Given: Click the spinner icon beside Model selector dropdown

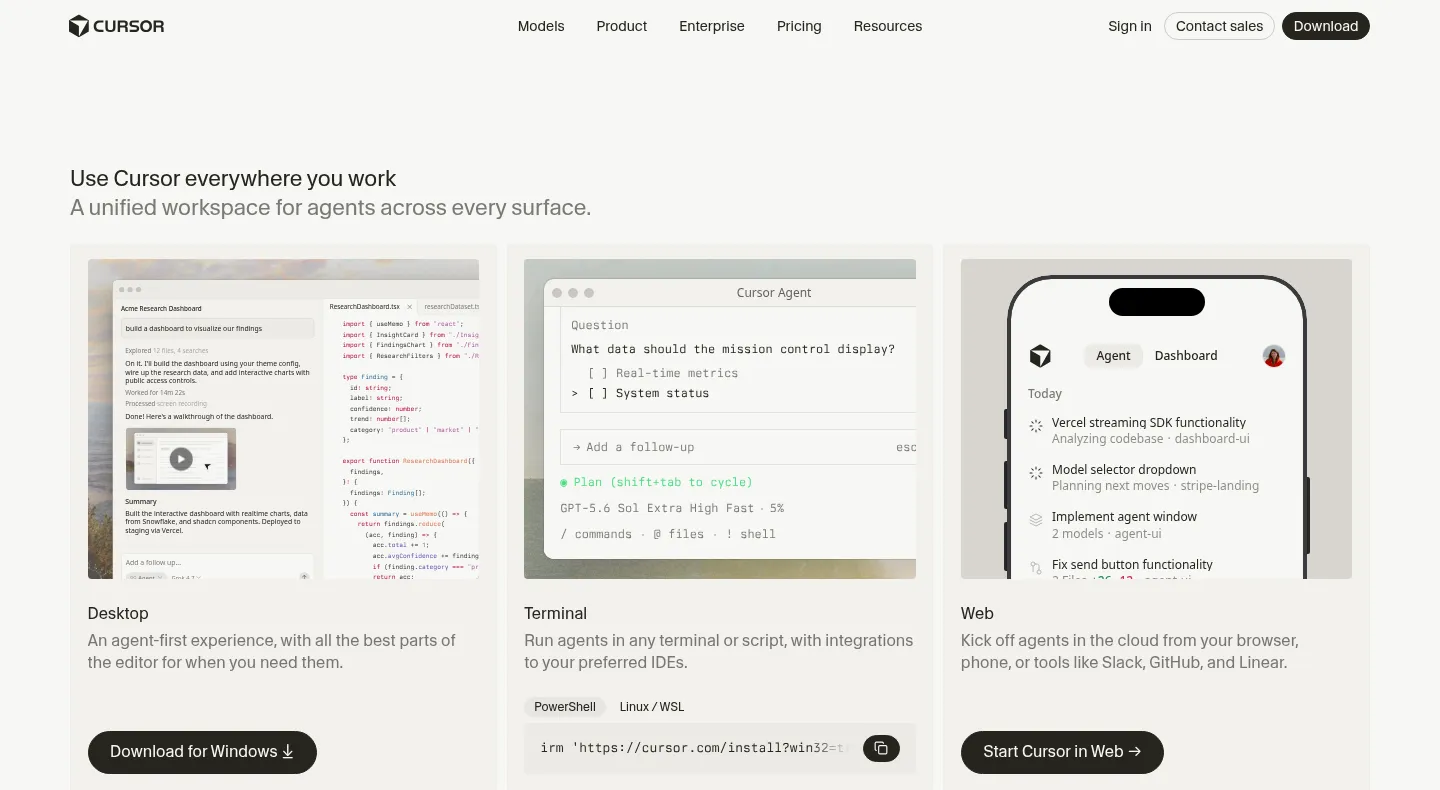Looking at the screenshot, I should 1036,473.
